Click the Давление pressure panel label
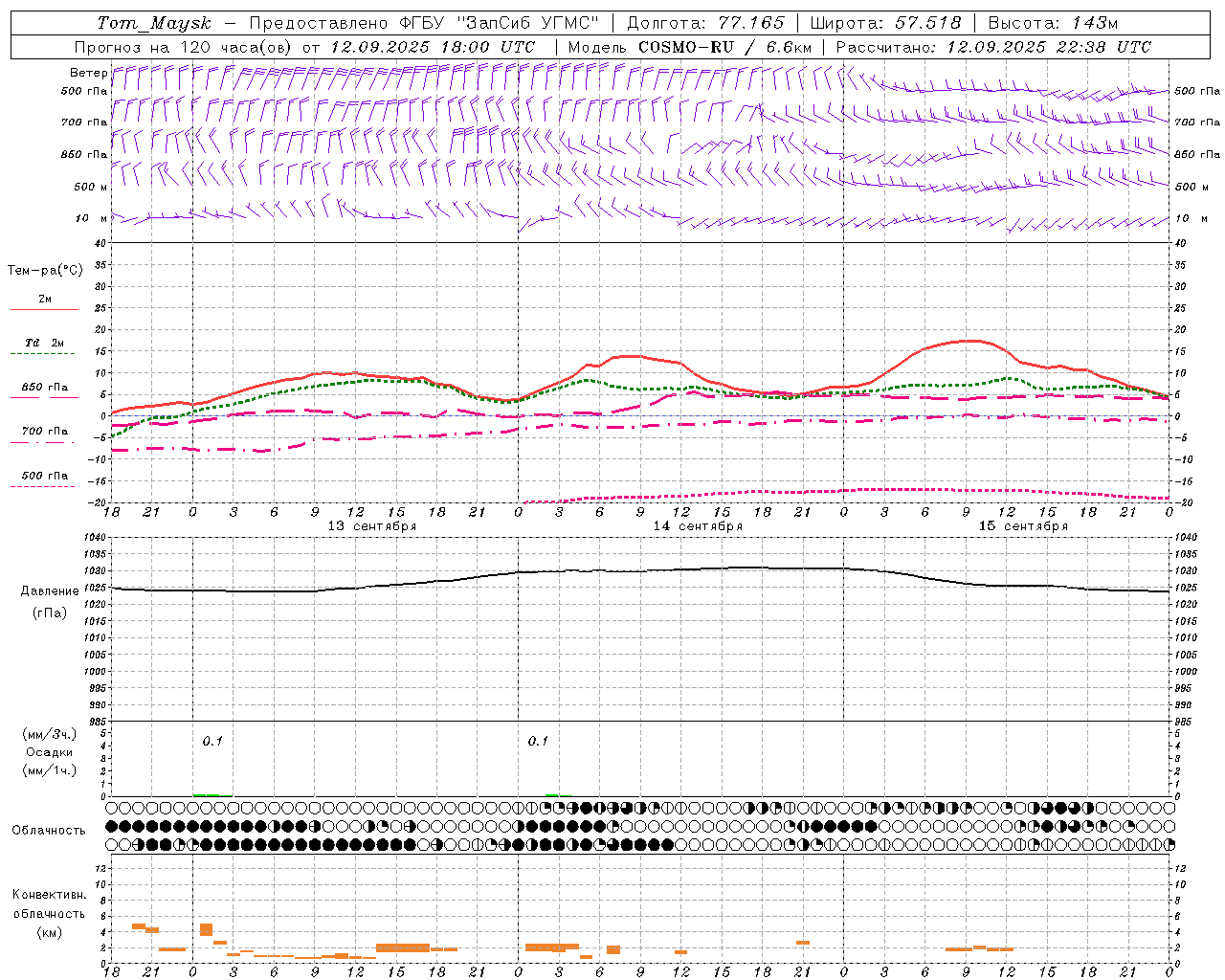This screenshot has width=1225, height=980. point(50,591)
